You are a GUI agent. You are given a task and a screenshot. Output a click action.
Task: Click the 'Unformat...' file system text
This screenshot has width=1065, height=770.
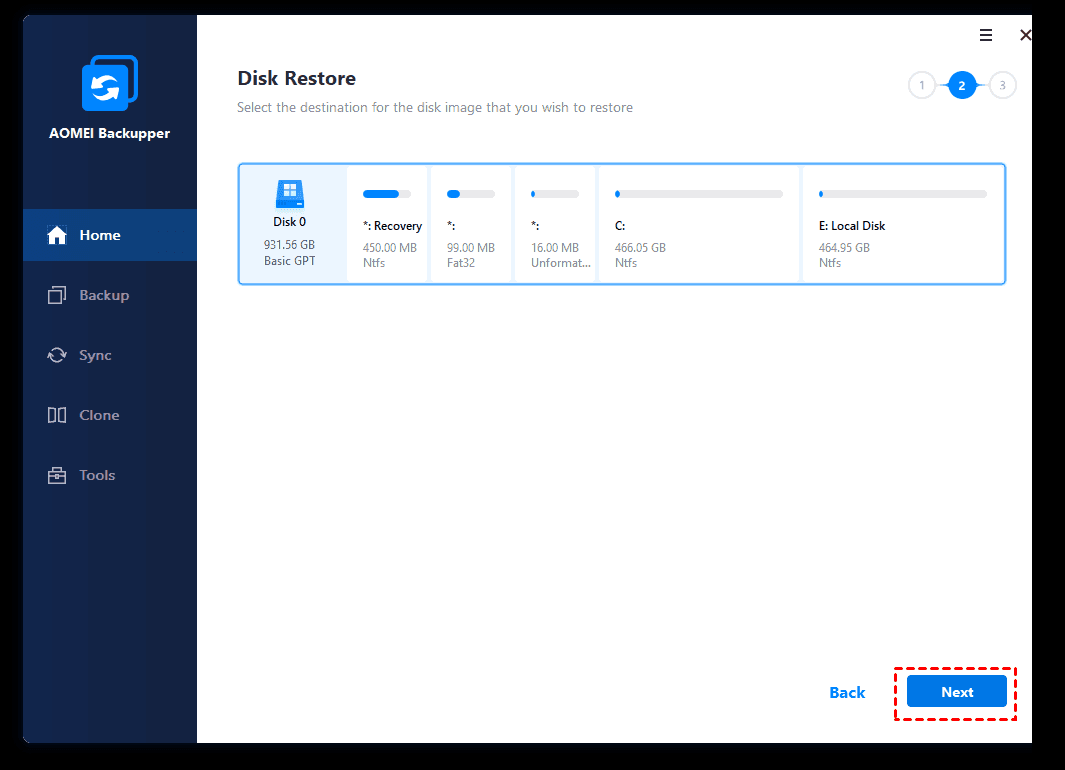[560, 263]
